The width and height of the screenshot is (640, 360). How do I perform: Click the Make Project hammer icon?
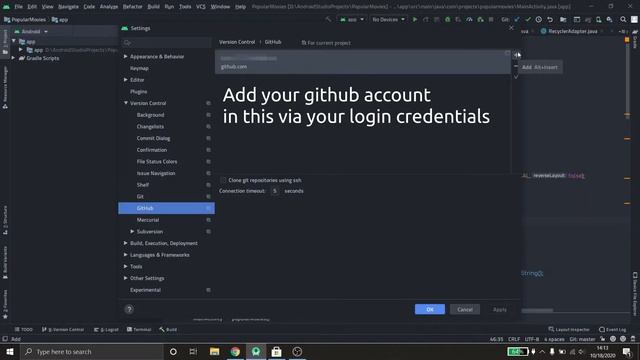(328, 19)
